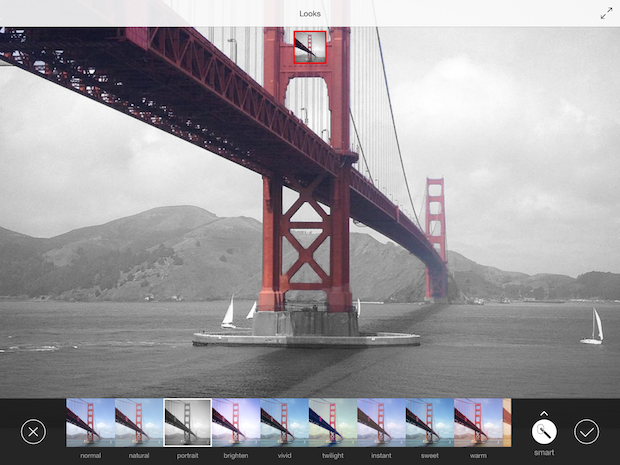
Task: Click the vivid label text
Action: pyautogui.click(x=284, y=456)
